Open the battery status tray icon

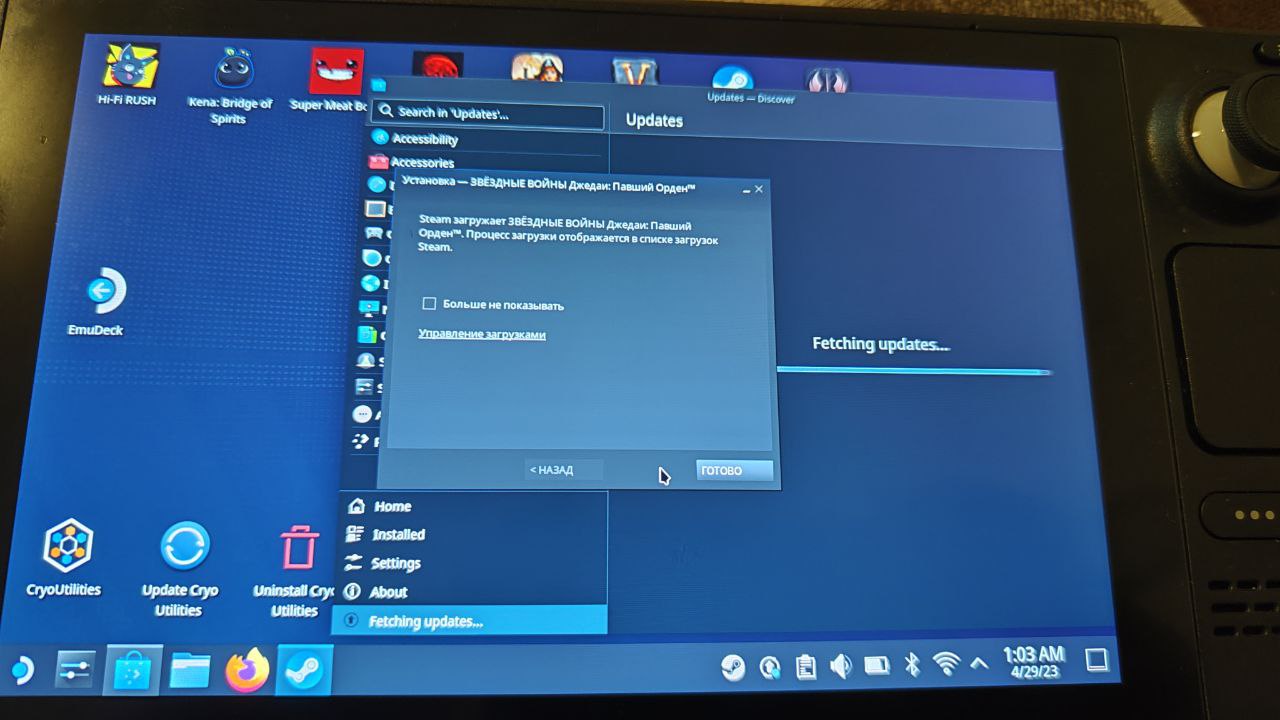[x=876, y=664]
